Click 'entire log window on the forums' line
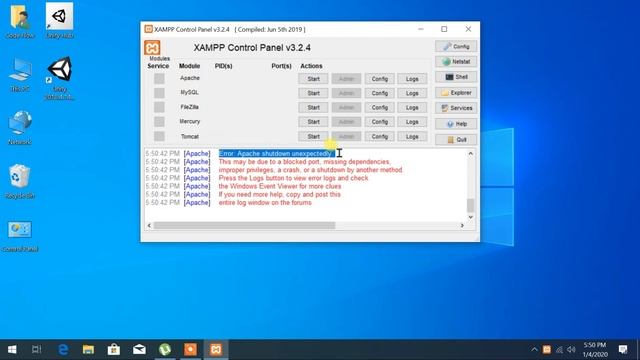Viewport: 640px width, 360px height. [x=265, y=202]
